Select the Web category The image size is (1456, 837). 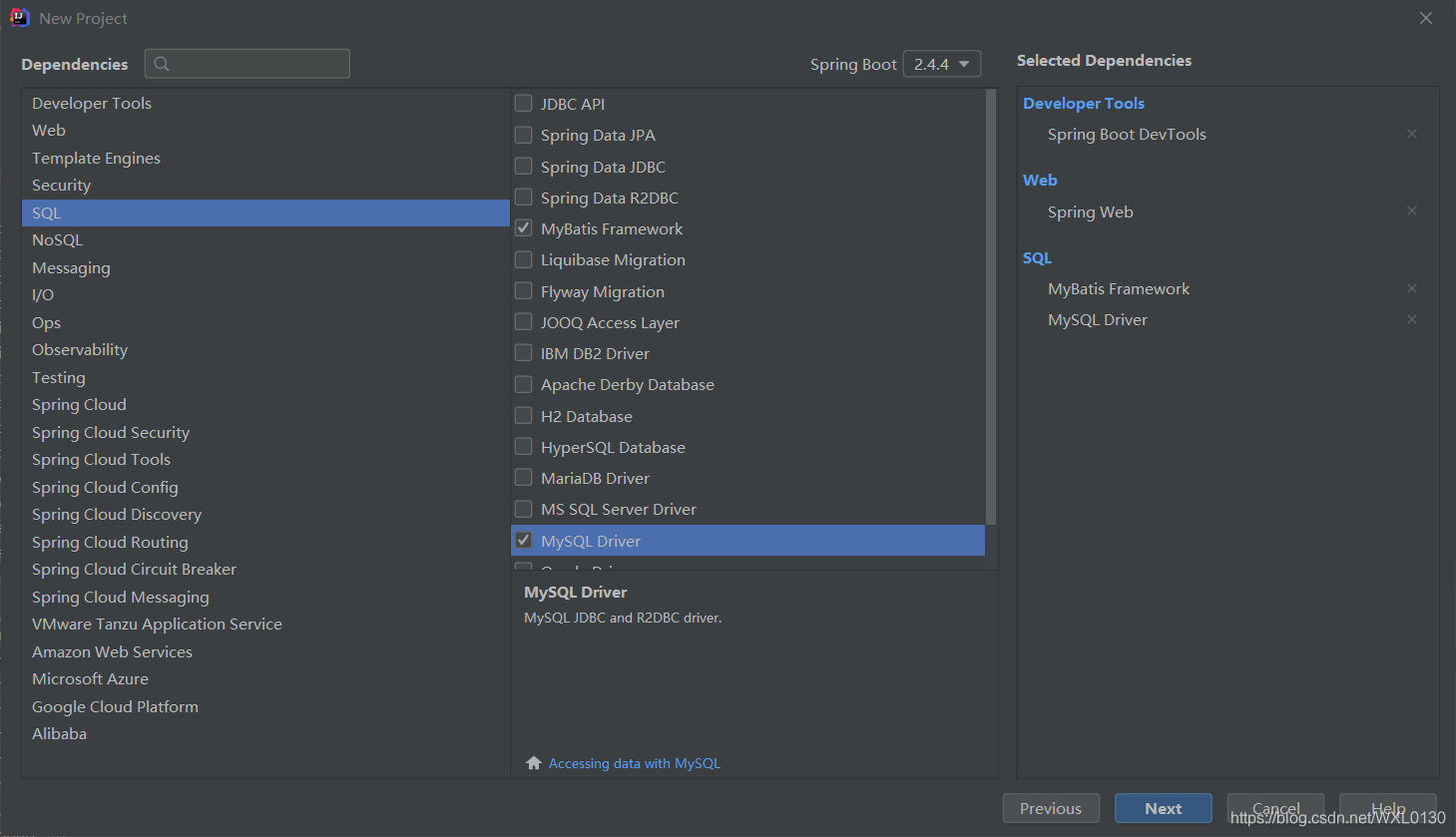pos(265,130)
